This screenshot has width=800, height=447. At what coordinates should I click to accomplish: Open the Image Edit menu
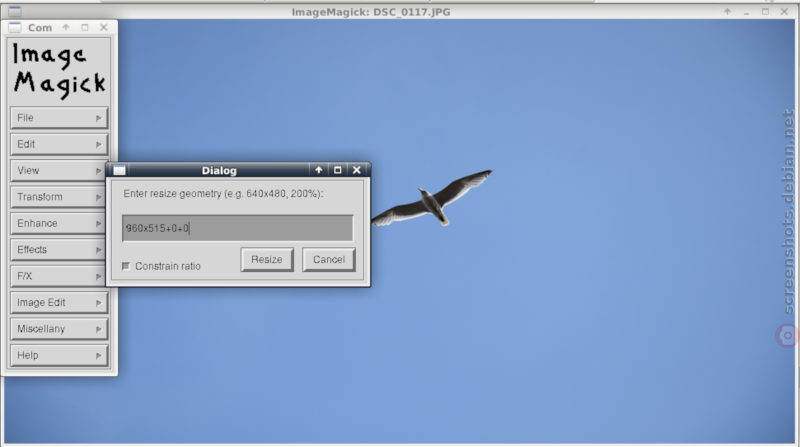[59, 303]
